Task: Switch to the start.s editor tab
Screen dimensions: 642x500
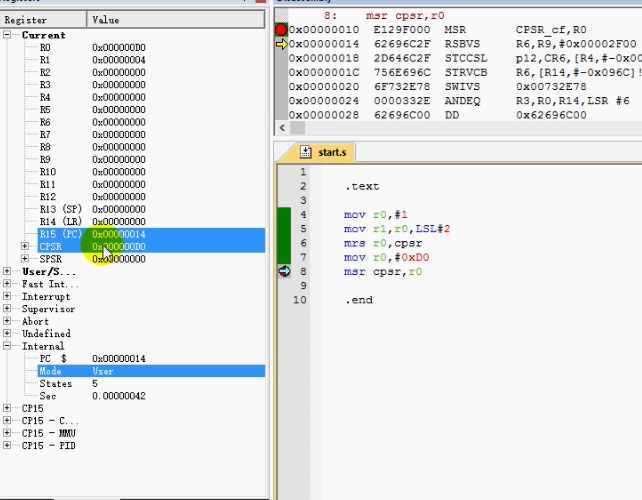Action: pos(331,153)
